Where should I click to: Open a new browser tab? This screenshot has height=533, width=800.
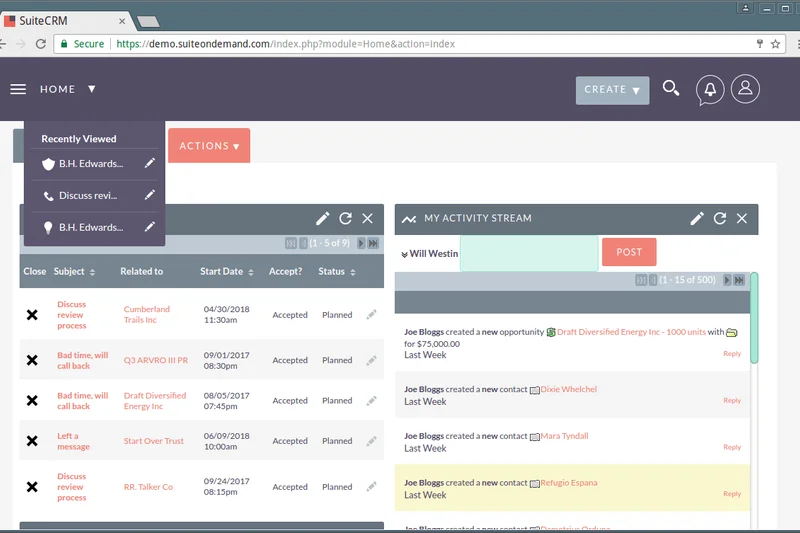click(x=148, y=21)
